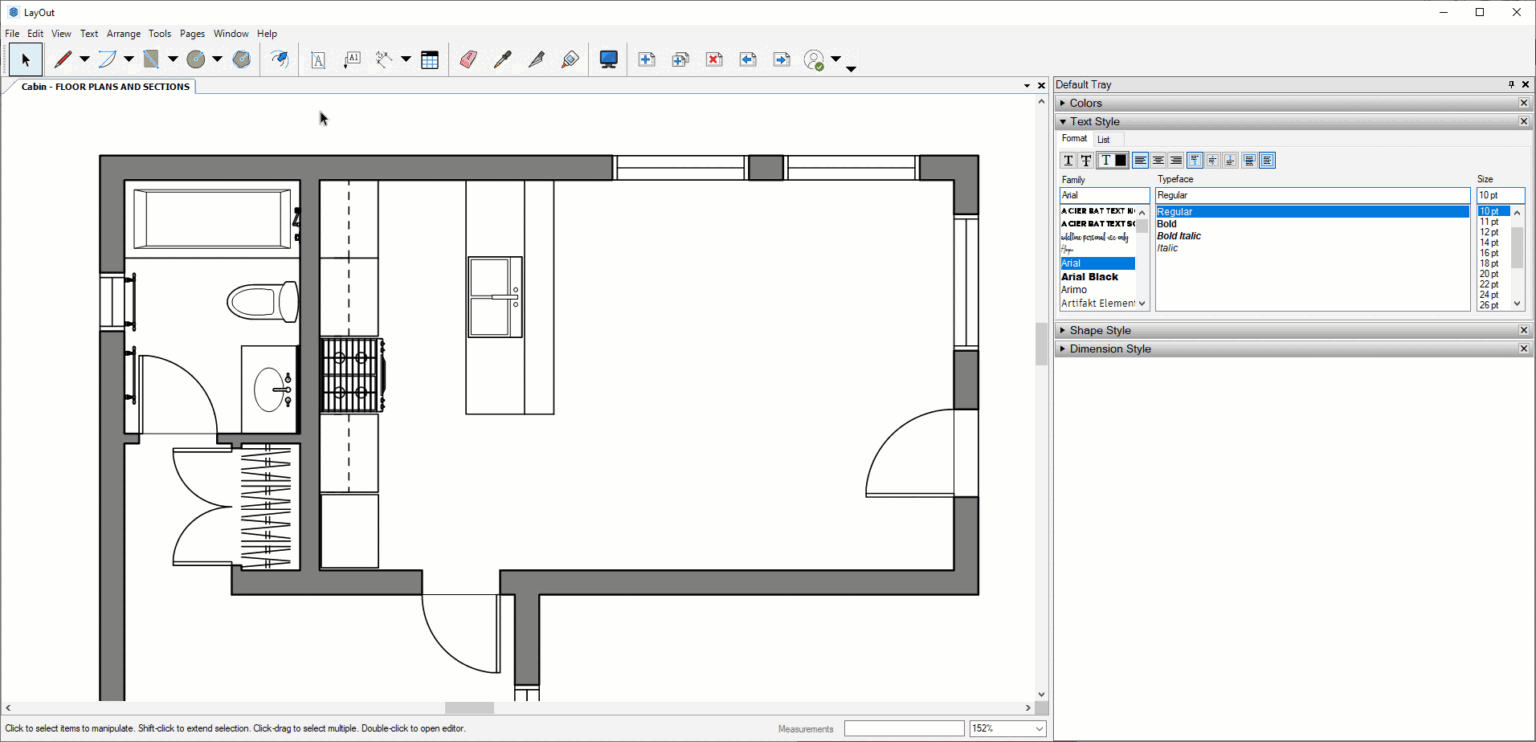
Task: Toggle underline text formatting
Action: pos(1068,160)
